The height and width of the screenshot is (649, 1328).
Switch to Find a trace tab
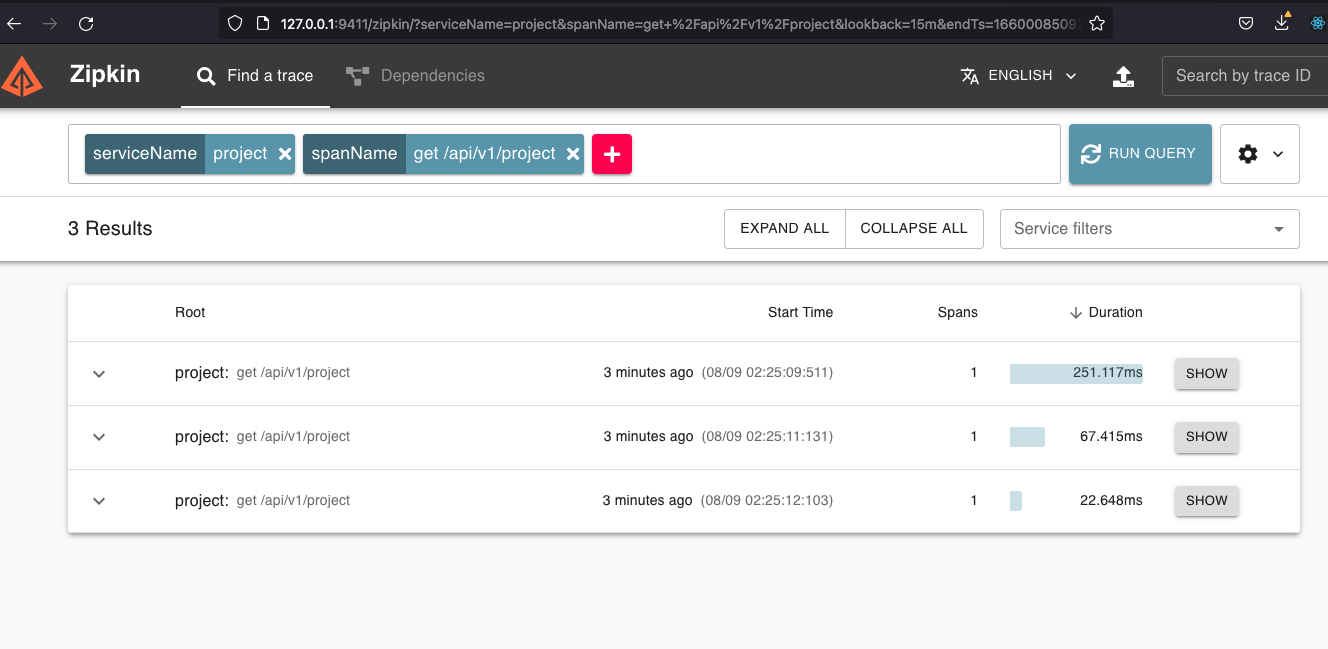coord(255,76)
